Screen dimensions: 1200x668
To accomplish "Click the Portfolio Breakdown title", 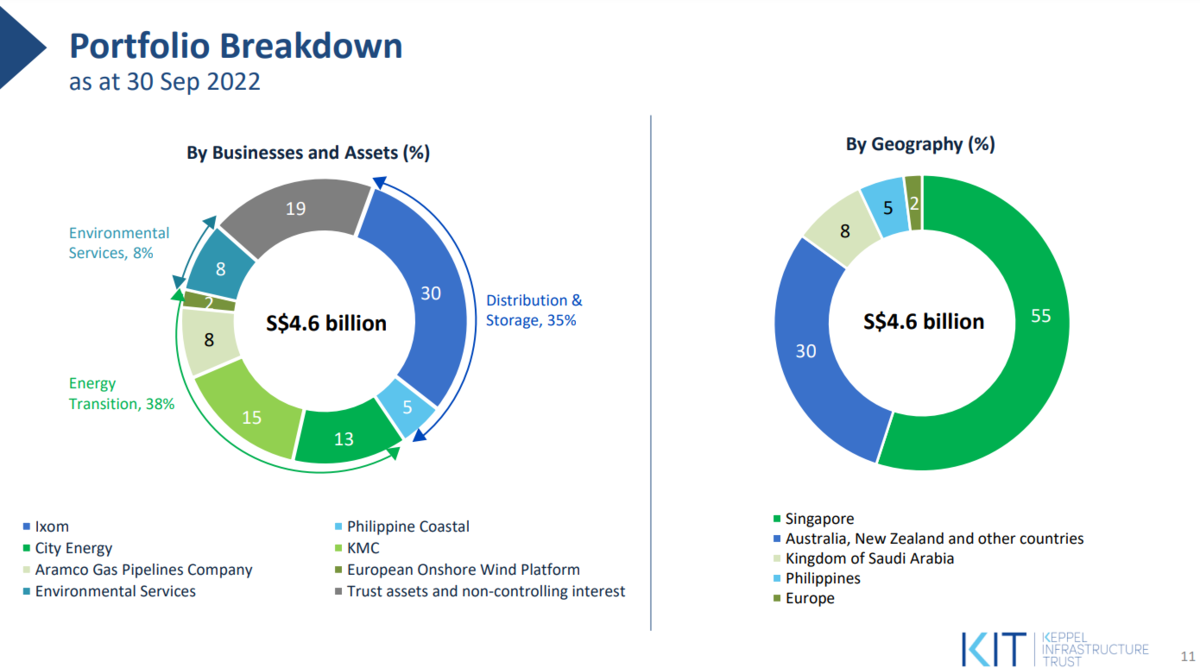I will tap(235, 45).
